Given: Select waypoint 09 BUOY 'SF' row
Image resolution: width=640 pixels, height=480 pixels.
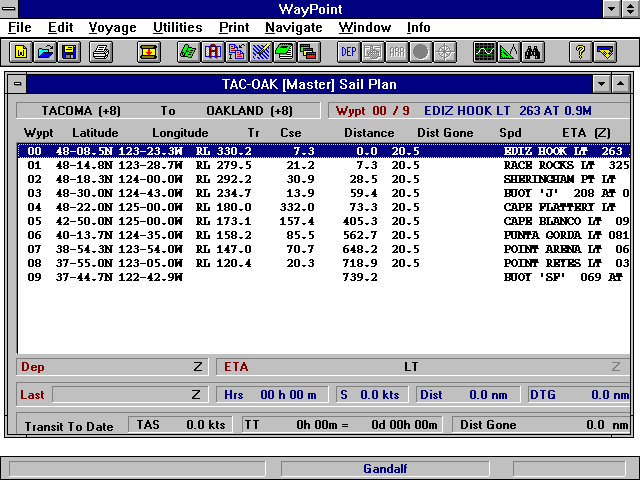Looking at the screenshot, I should click(324, 277).
